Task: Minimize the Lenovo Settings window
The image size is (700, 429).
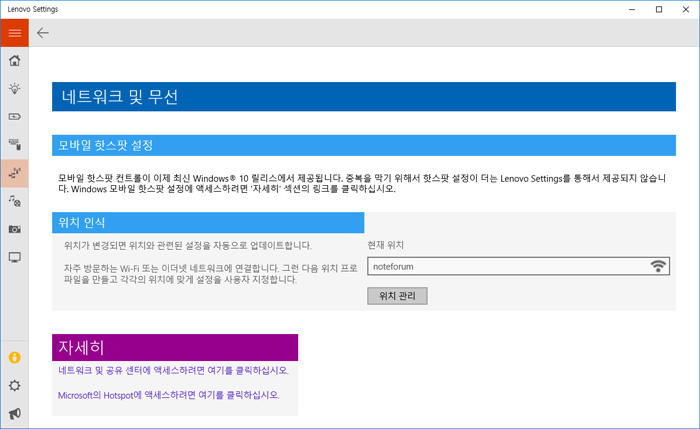Action: 632,9
